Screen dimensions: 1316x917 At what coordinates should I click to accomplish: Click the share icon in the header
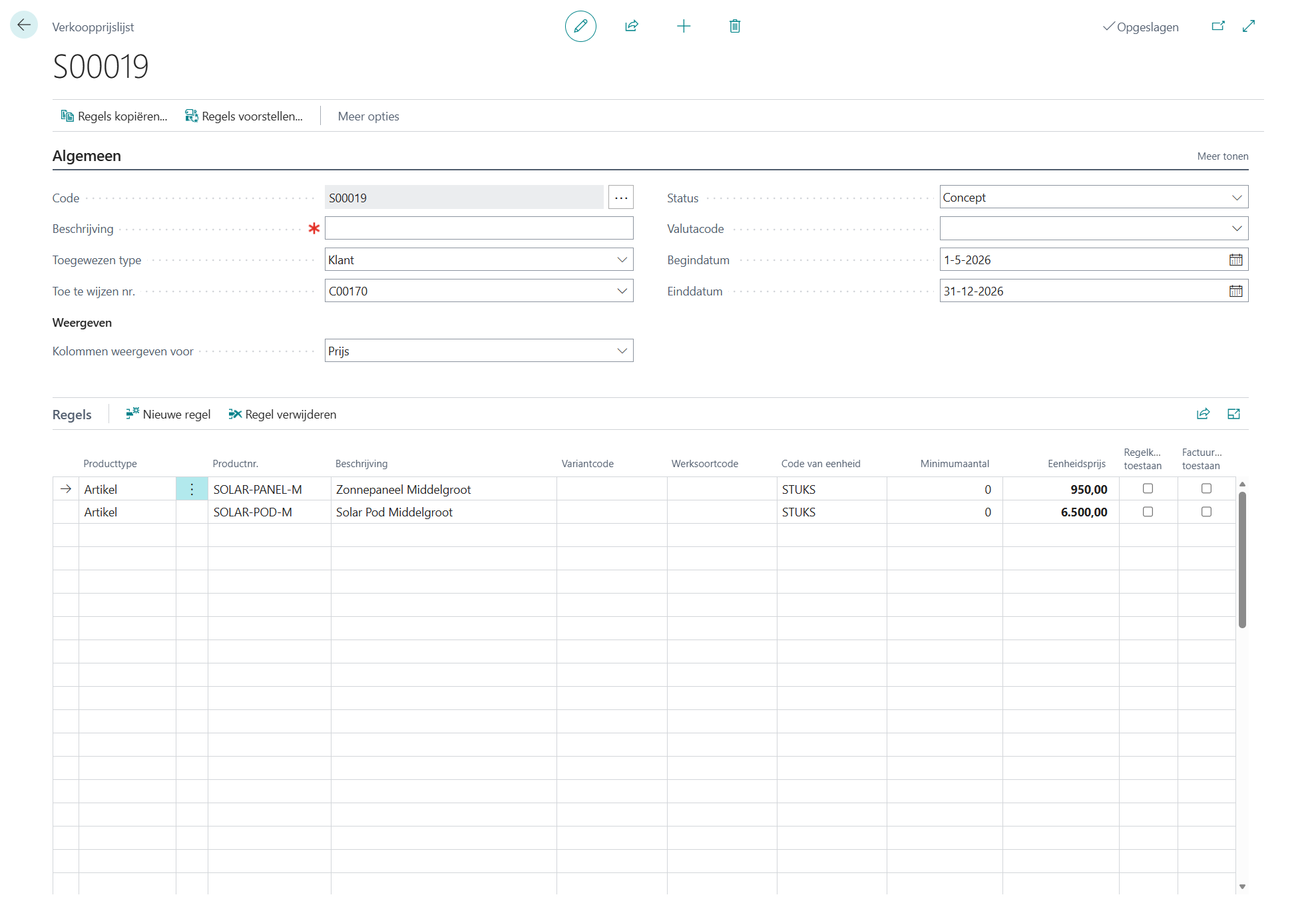(x=631, y=27)
